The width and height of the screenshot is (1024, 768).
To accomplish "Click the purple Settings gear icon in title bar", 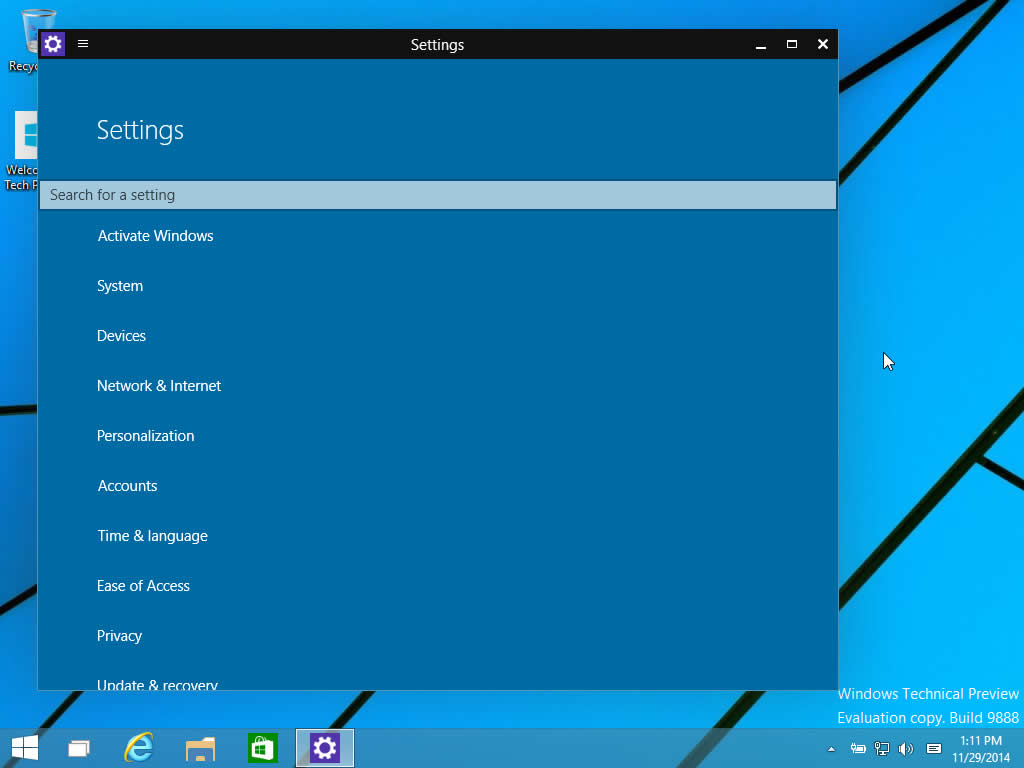I will 53,44.
